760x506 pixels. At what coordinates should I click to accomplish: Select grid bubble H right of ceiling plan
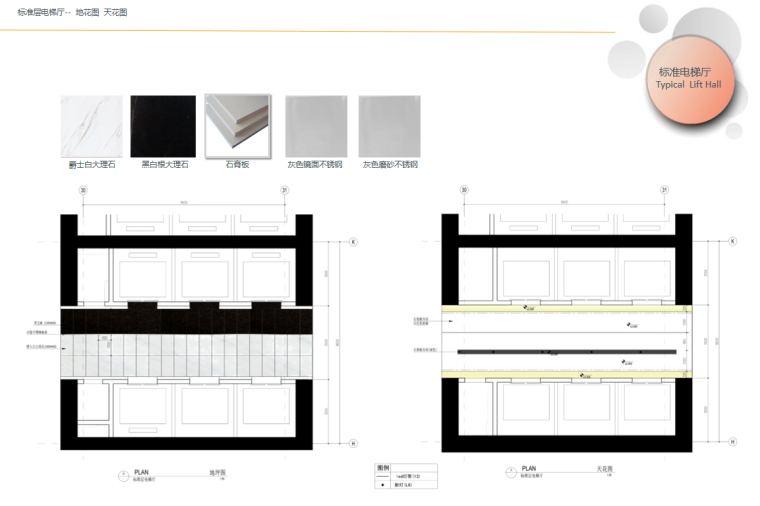point(732,441)
